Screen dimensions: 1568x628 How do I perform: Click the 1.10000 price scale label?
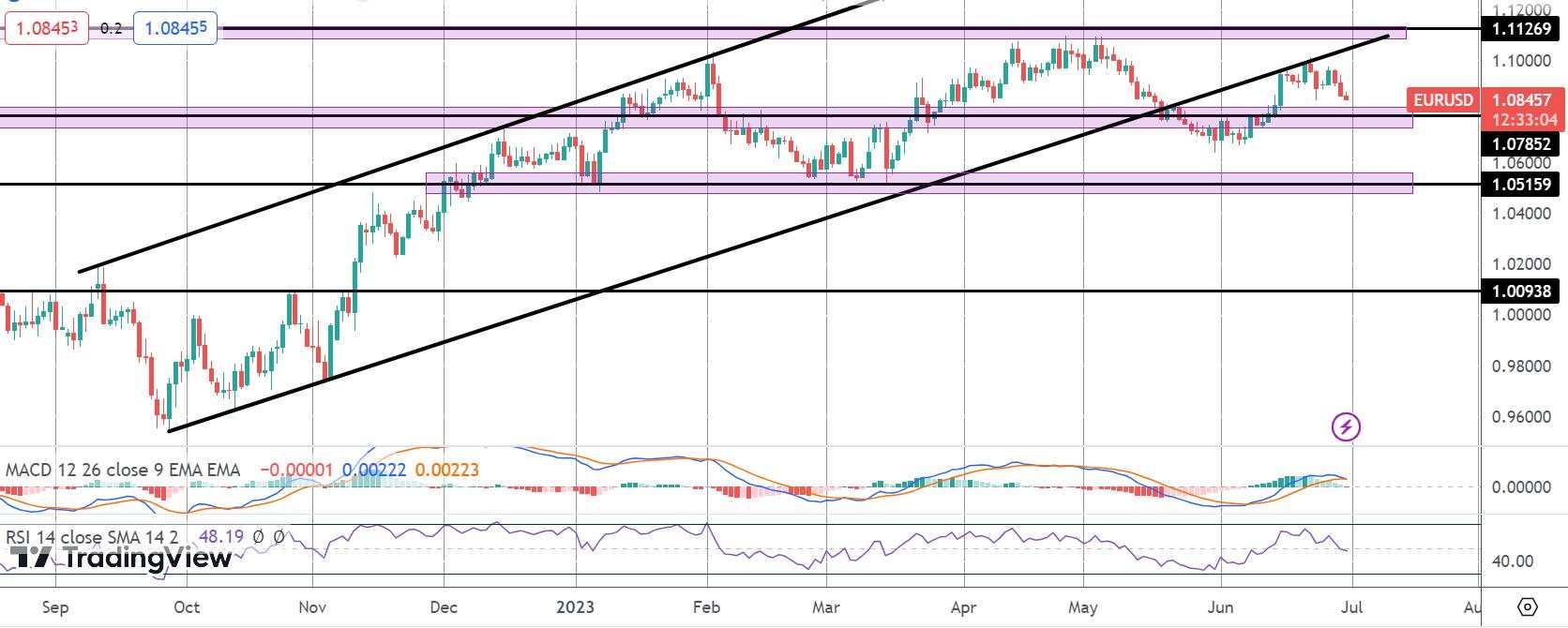(x=1520, y=61)
